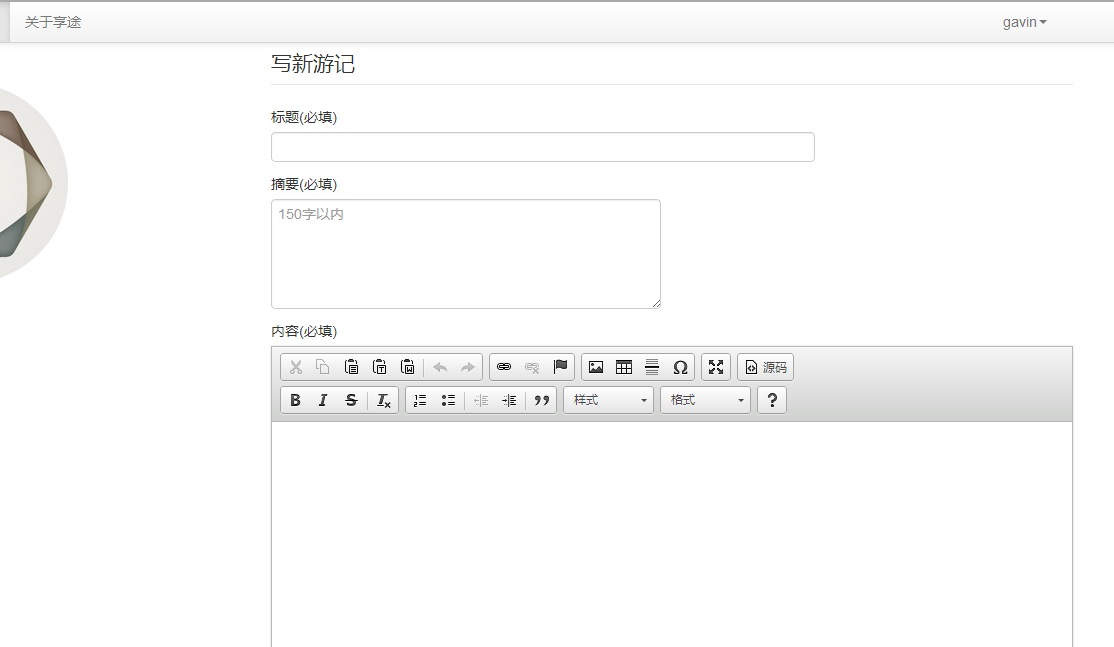The height and width of the screenshot is (647, 1114).
Task: Insert an anchor with flag icon
Action: 560,367
